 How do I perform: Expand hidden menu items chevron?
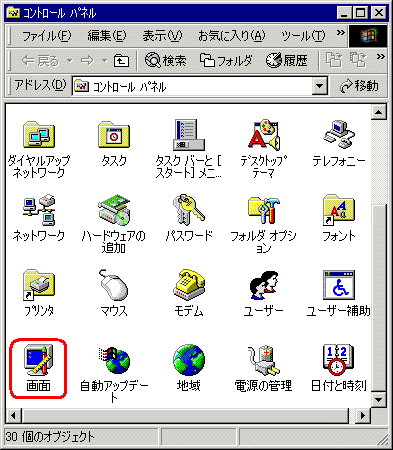340,33
